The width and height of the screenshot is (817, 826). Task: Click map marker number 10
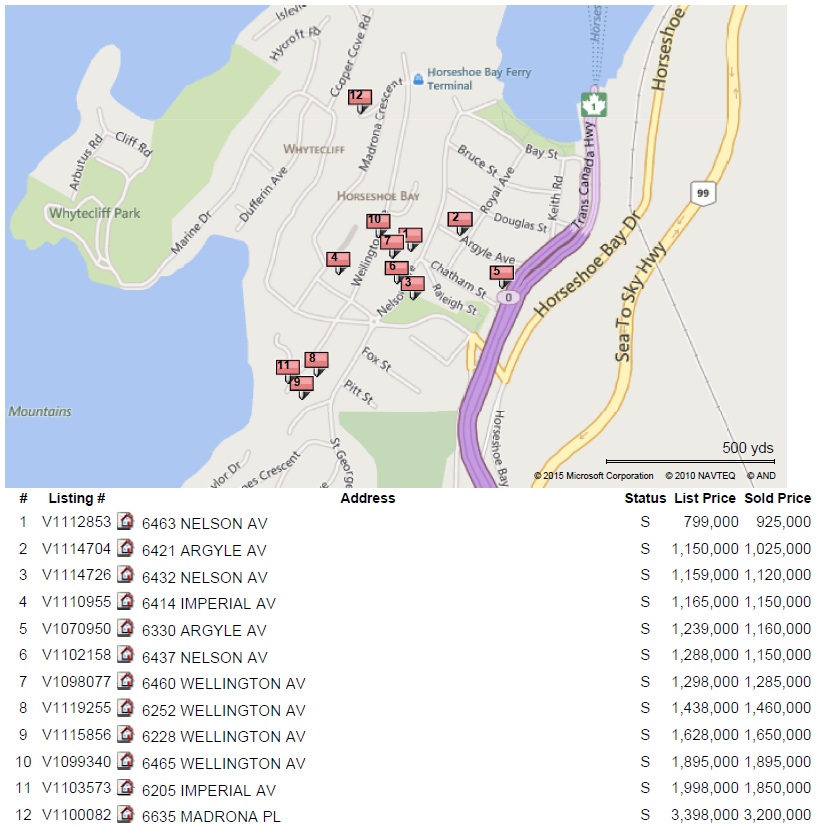tap(377, 221)
